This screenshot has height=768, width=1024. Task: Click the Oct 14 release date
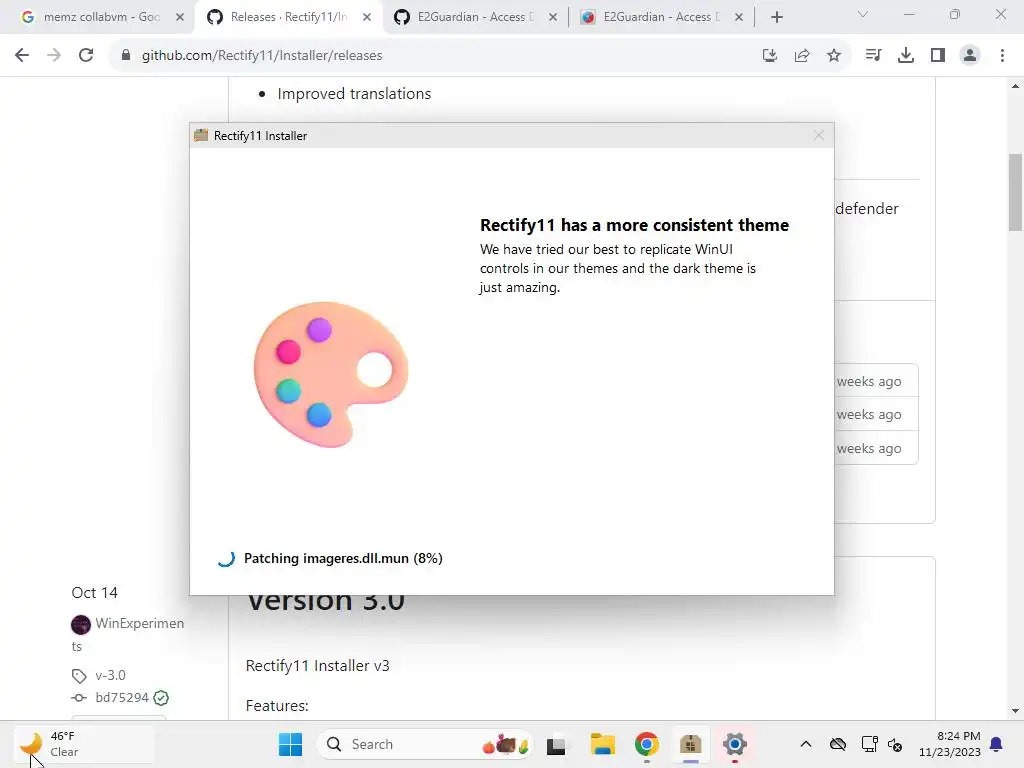point(95,592)
